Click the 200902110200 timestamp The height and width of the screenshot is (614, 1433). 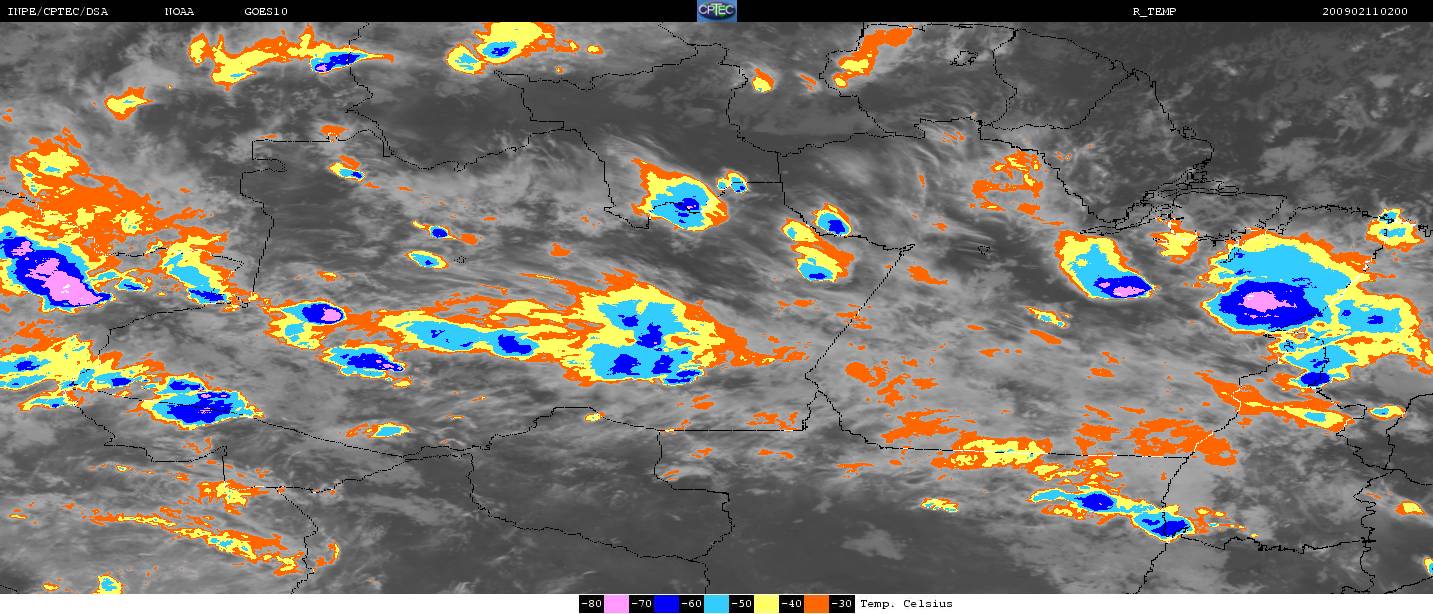pyautogui.click(x=1365, y=12)
